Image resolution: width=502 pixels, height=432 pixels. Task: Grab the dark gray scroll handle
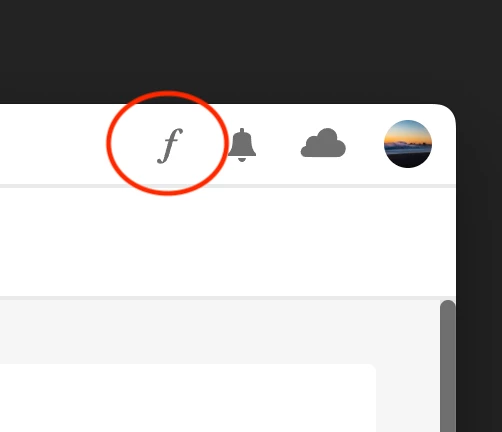(448, 366)
